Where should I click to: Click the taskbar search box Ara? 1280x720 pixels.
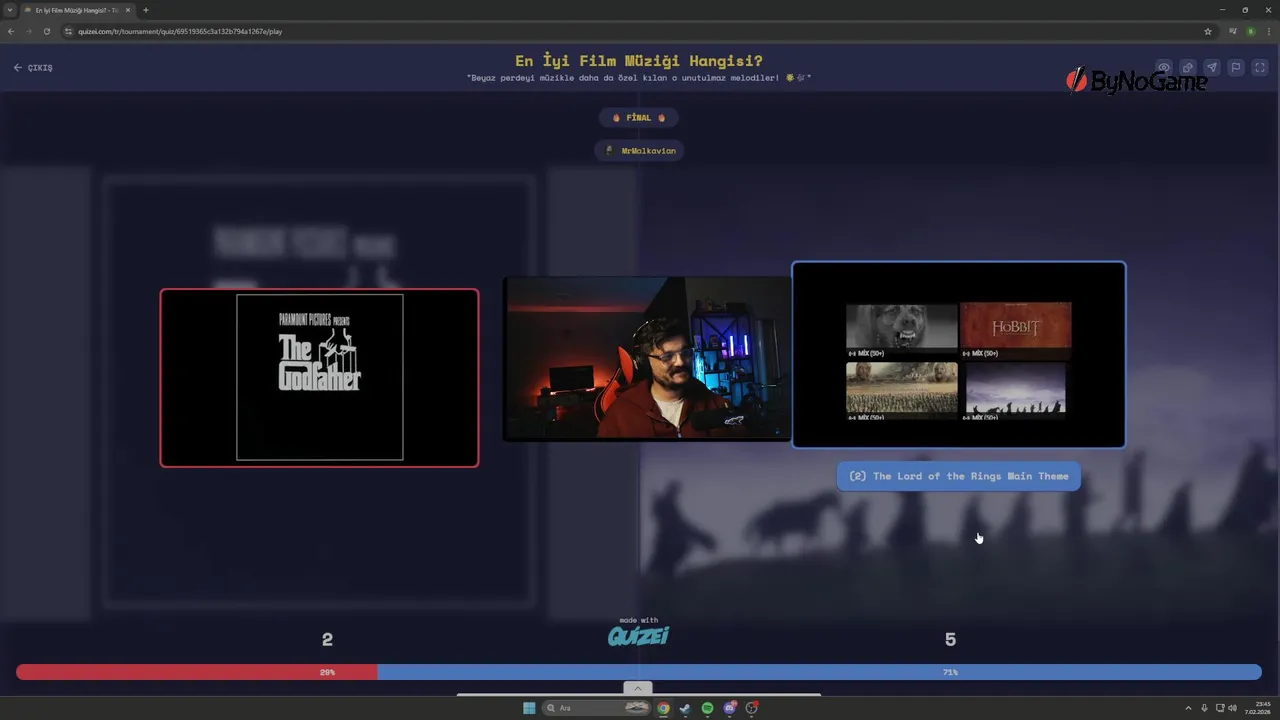[597, 708]
